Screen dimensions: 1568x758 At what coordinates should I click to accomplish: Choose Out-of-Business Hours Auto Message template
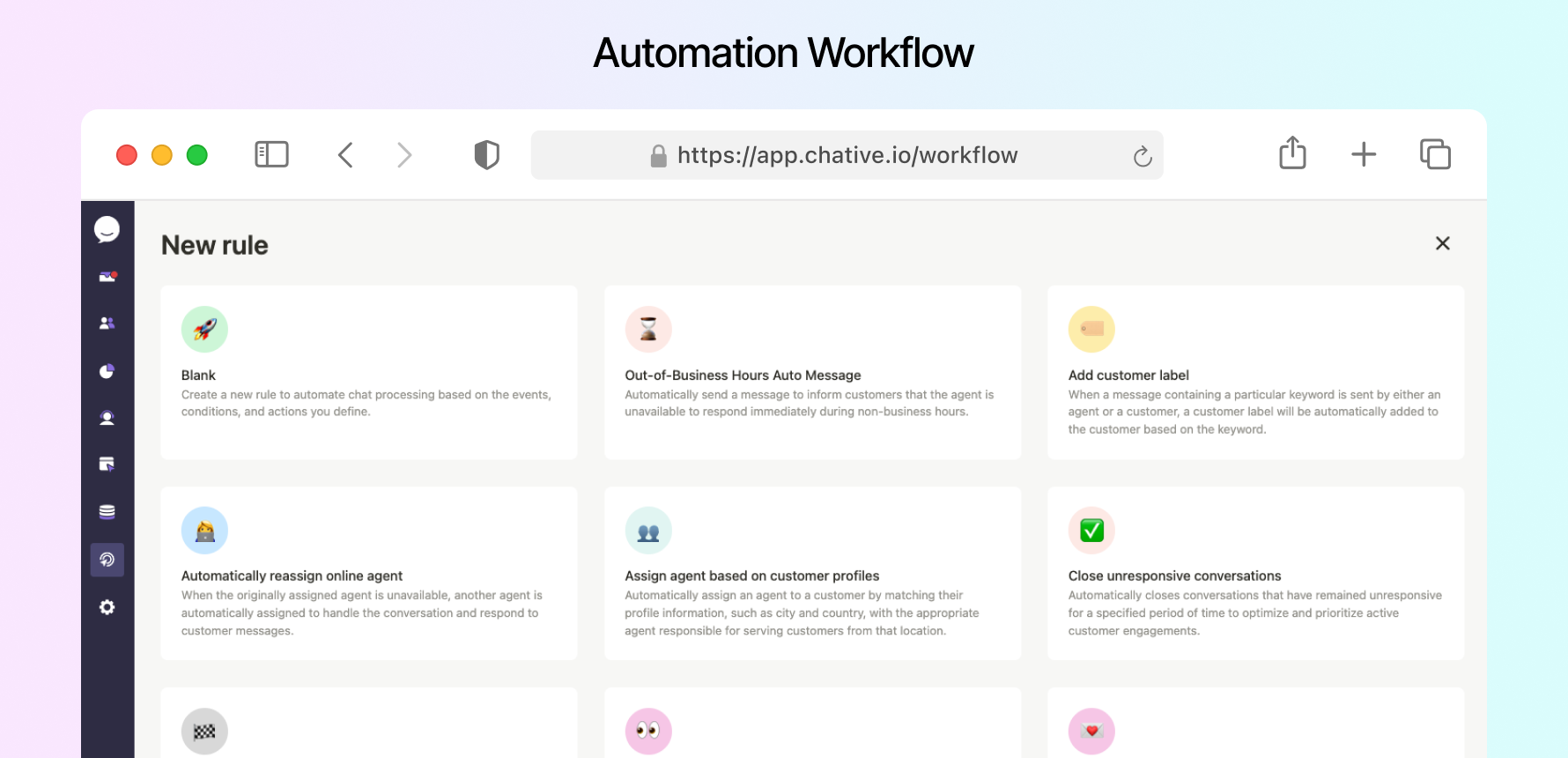pyautogui.click(x=743, y=375)
